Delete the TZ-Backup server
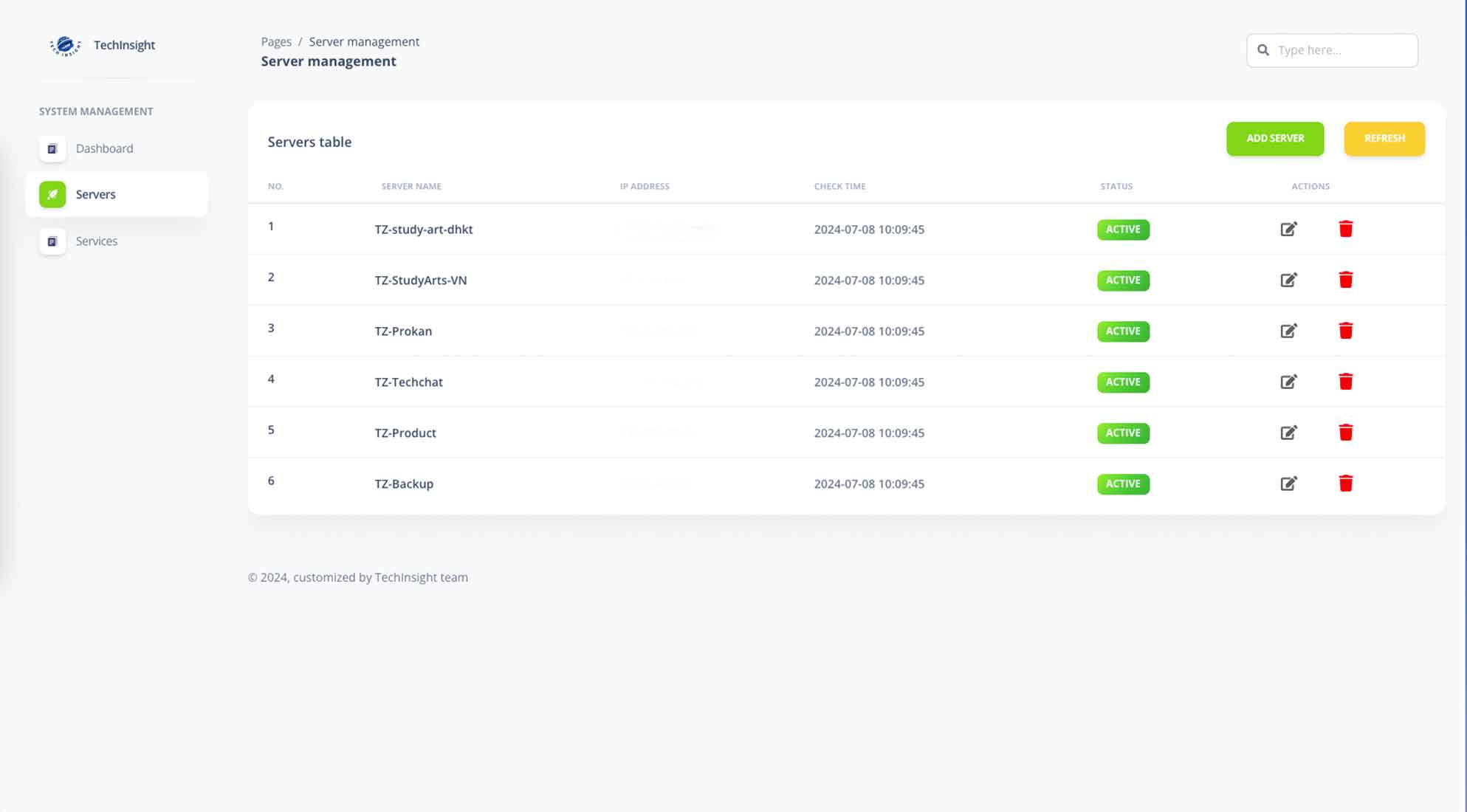 click(x=1345, y=484)
